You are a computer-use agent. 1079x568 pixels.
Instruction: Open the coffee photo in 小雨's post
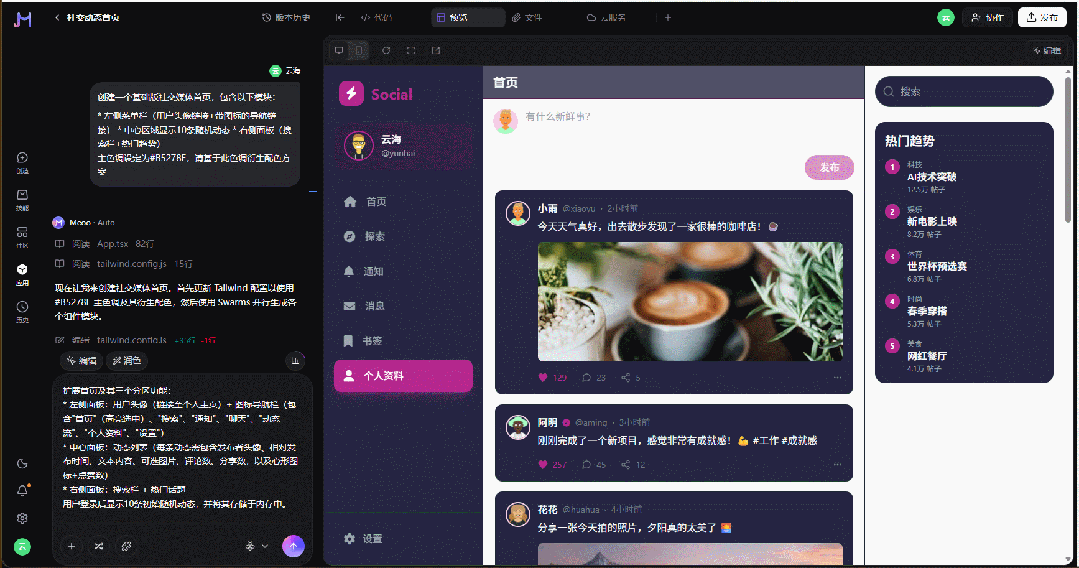[690, 301]
